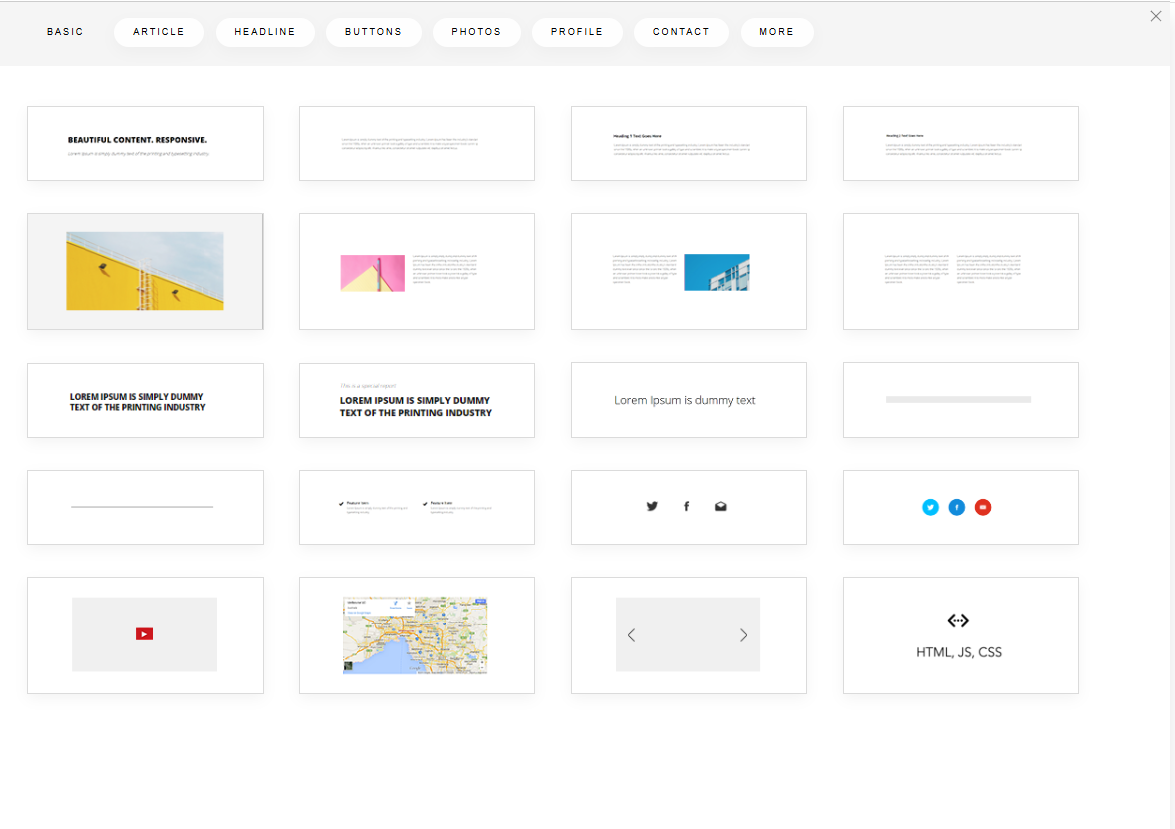Click the blue circular Facebook icon
This screenshot has height=829, width=1175.
(957, 507)
